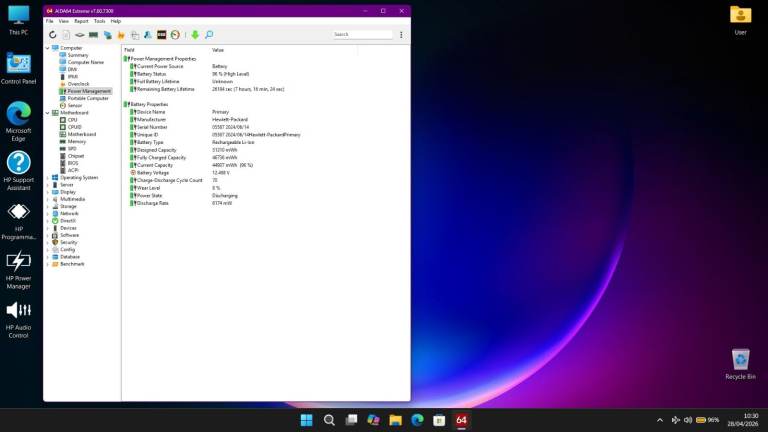The height and width of the screenshot is (432, 768).
Task: Select Memory tree item
Action: point(76,142)
